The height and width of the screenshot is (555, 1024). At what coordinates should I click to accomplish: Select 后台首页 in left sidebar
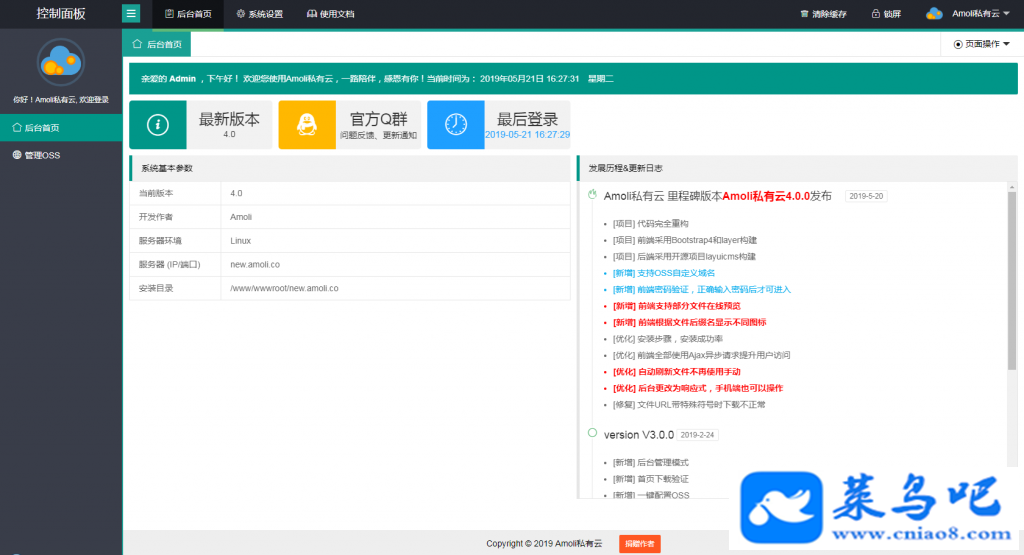coord(61,127)
